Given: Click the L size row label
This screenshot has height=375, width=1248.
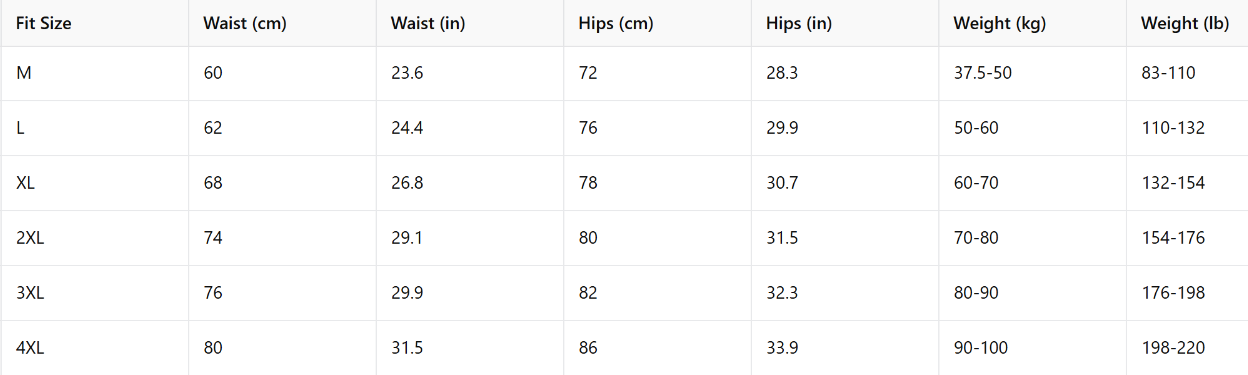Looking at the screenshot, I should click(x=21, y=128).
